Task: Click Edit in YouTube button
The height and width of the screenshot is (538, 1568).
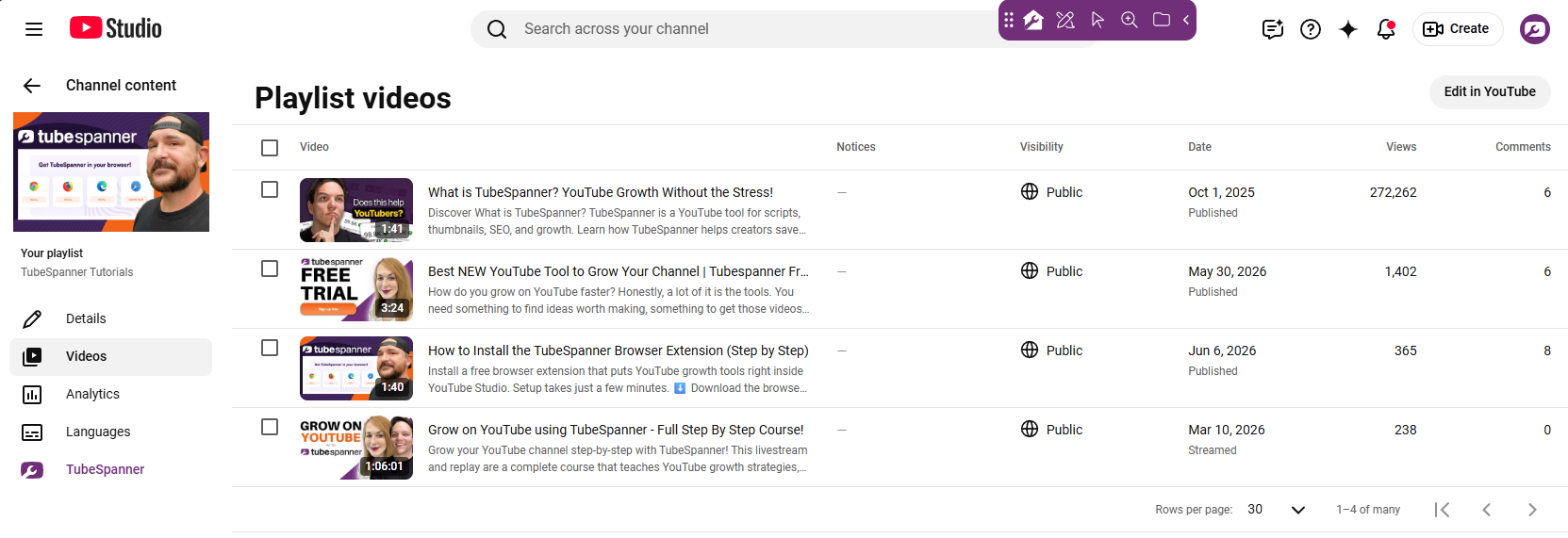Action: pos(1490,92)
